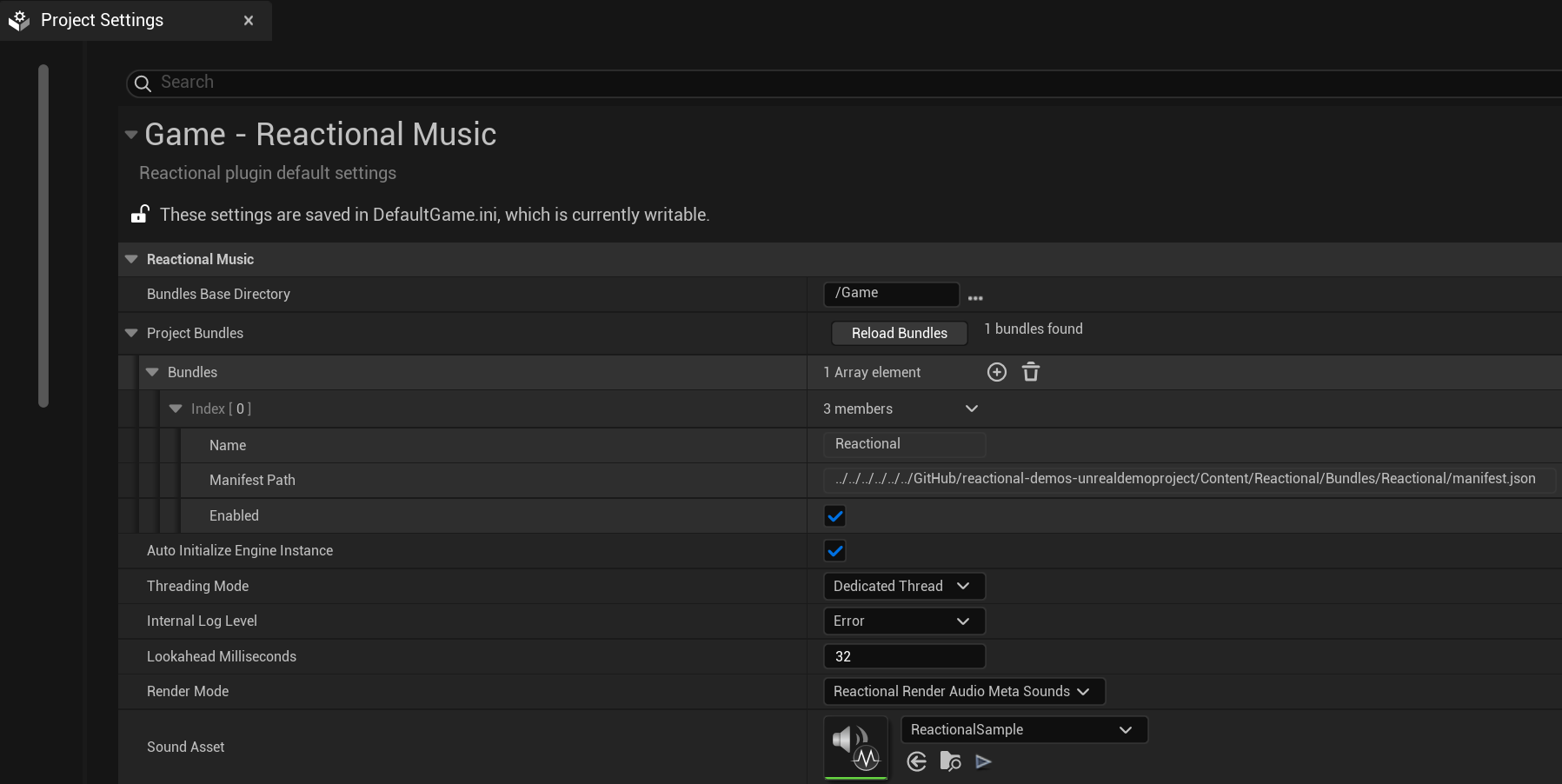
Task: Collapse the Reactional Music category
Action: point(131,259)
